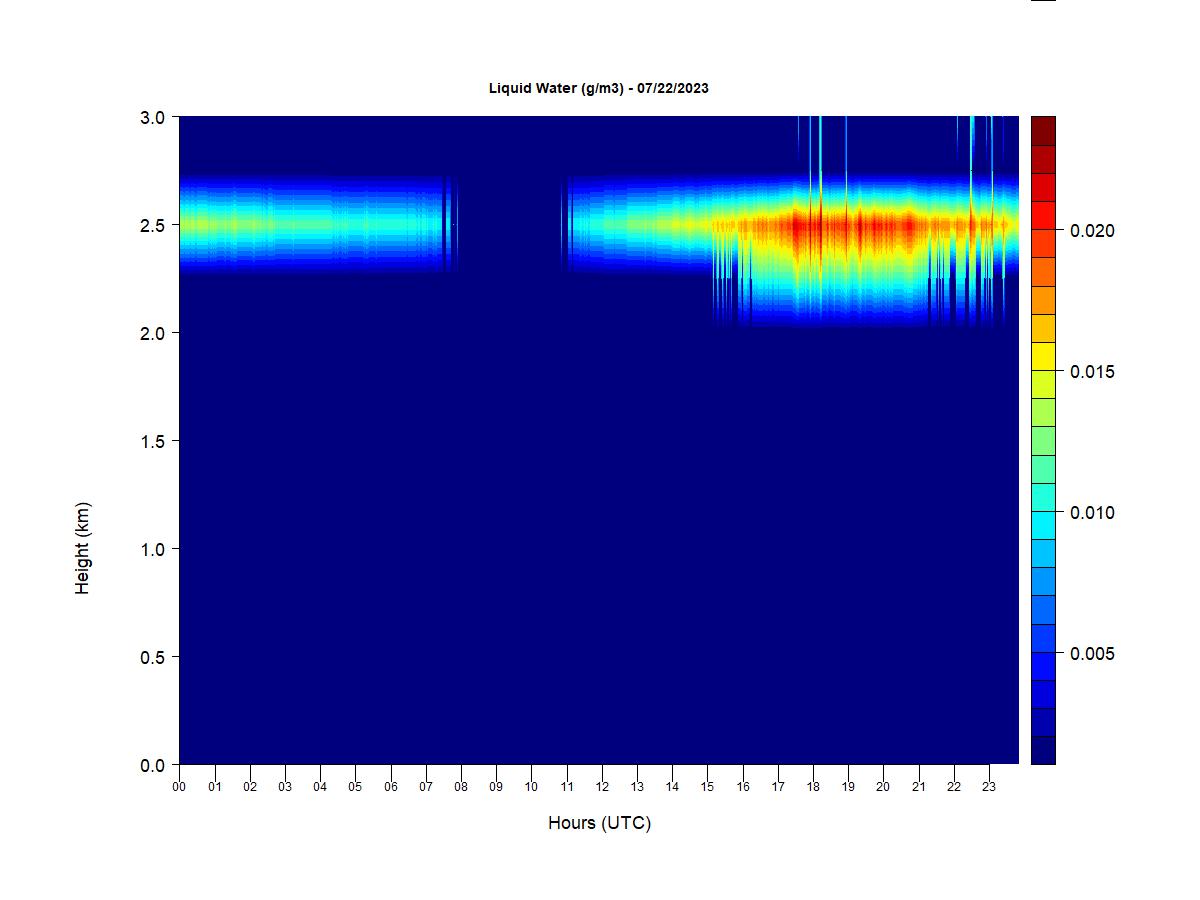Click hour tick label 16

pos(742,787)
